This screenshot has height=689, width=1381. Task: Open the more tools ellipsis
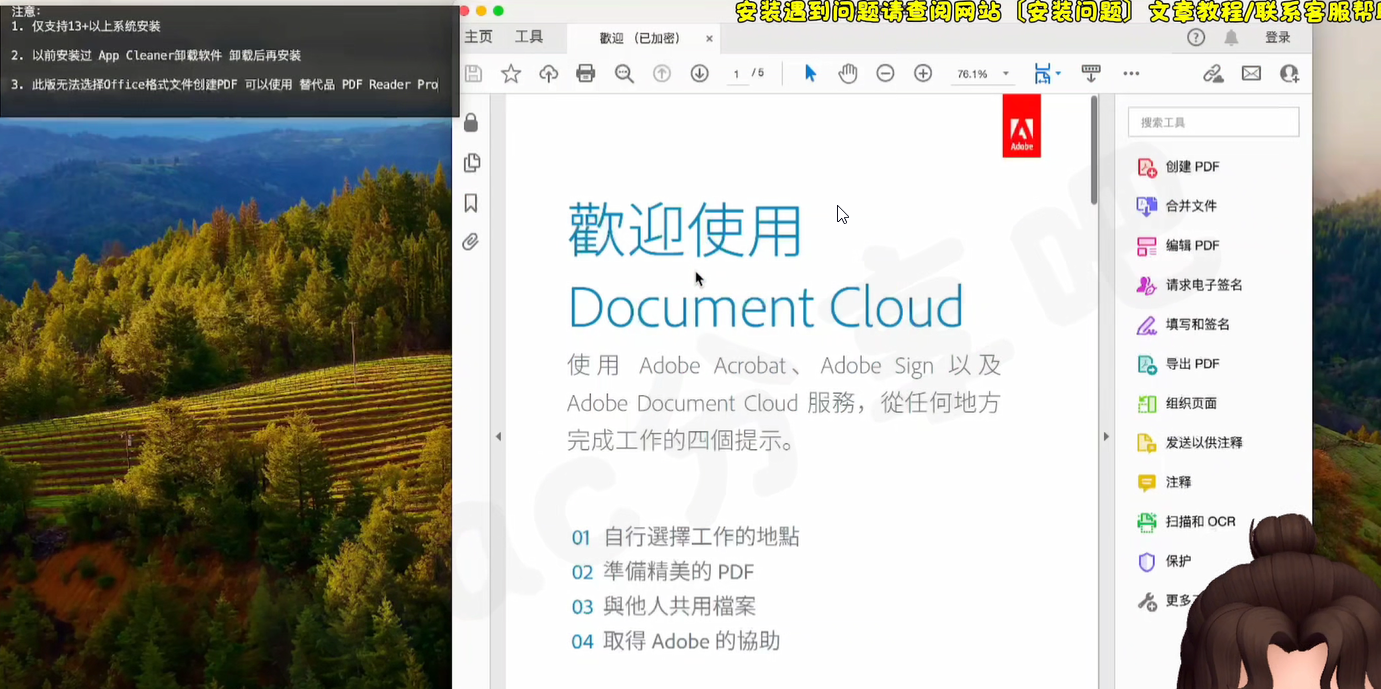[x=1131, y=73]
